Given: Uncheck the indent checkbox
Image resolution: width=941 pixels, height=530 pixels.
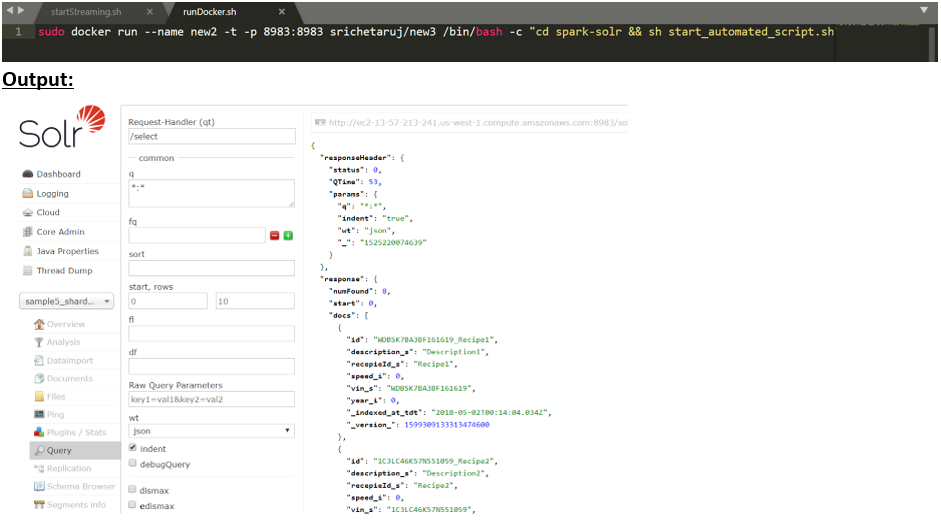Looking at the screenshot, I should (x=133, y=448).
